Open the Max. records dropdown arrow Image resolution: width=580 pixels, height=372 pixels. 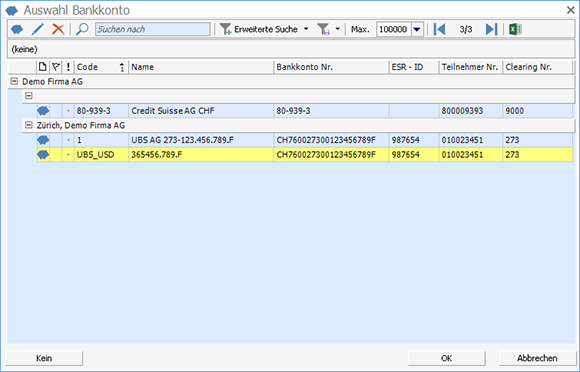(417, 29)
